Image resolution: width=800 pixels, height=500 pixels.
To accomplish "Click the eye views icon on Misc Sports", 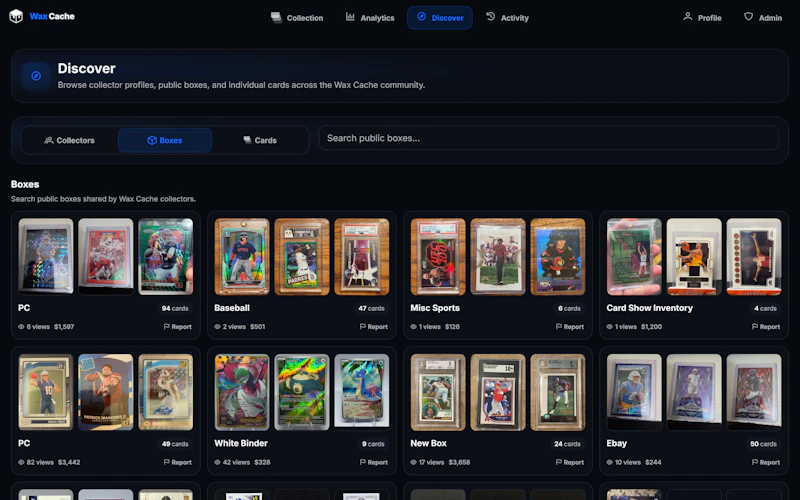I will [x=413, y=327].
